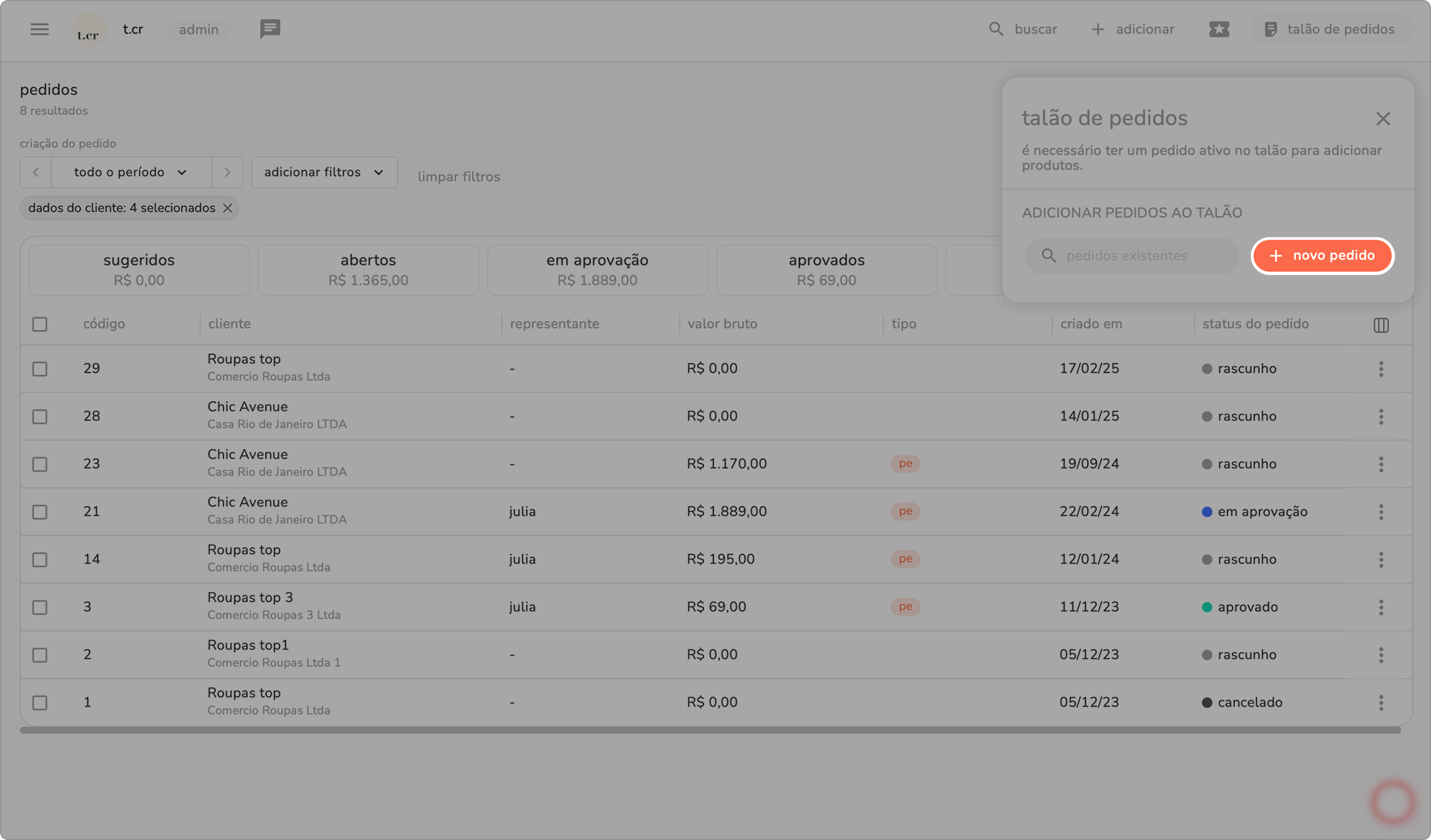Click the star ticket icon in header
The height and width of the screenshot is (840, 1431).
pos(1219,29)
